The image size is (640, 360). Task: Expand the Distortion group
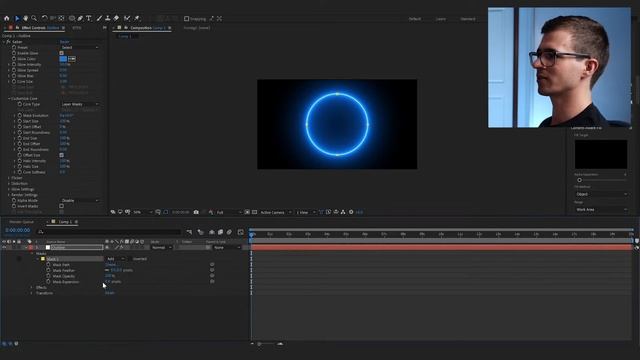coord(9,184)
